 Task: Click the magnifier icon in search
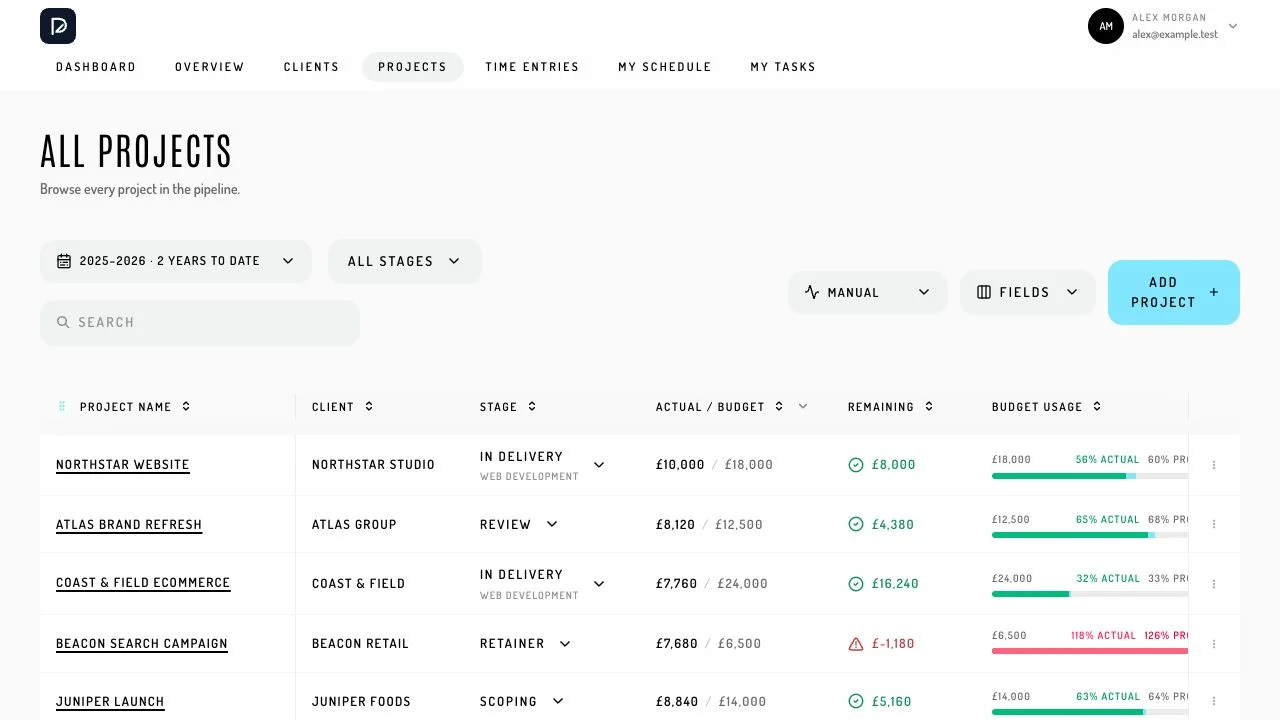pos(63,322)
